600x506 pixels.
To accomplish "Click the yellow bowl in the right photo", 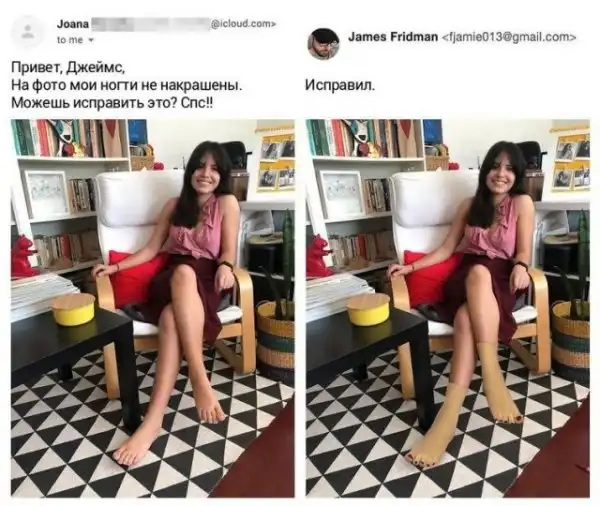I will 368,309.
